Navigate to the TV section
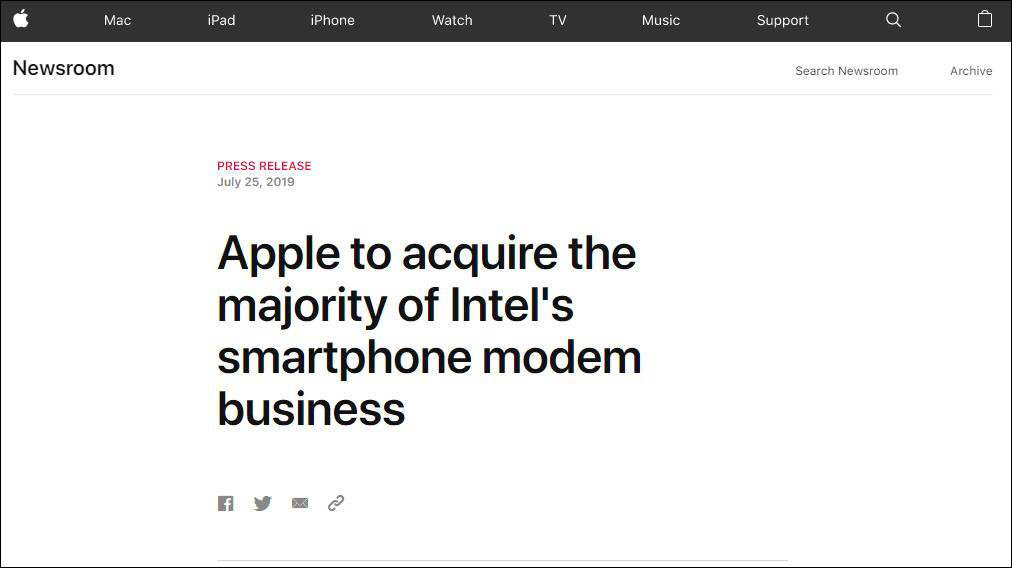 [x=558, y=20]
